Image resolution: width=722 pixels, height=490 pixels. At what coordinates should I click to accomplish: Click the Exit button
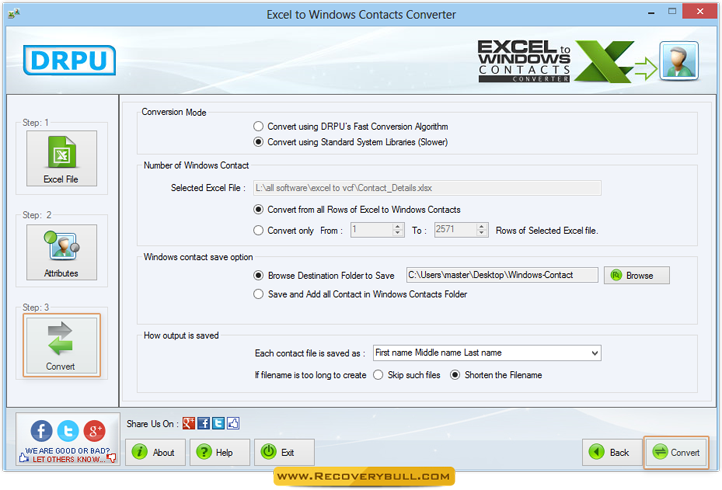[x=284, y=452]
